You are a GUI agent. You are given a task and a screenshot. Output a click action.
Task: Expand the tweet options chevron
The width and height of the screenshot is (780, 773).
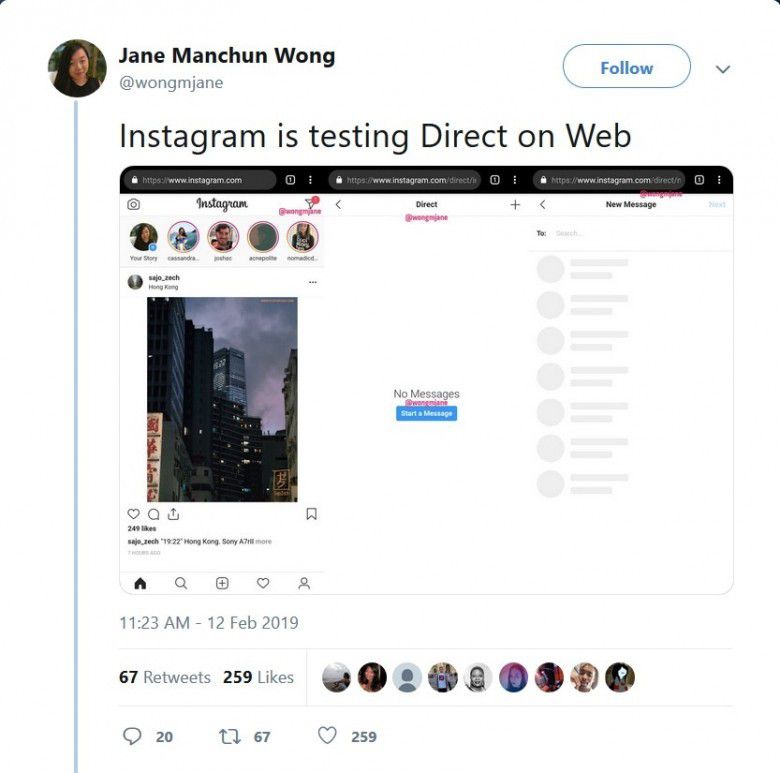pyautogui.click(x=723, y=69)
